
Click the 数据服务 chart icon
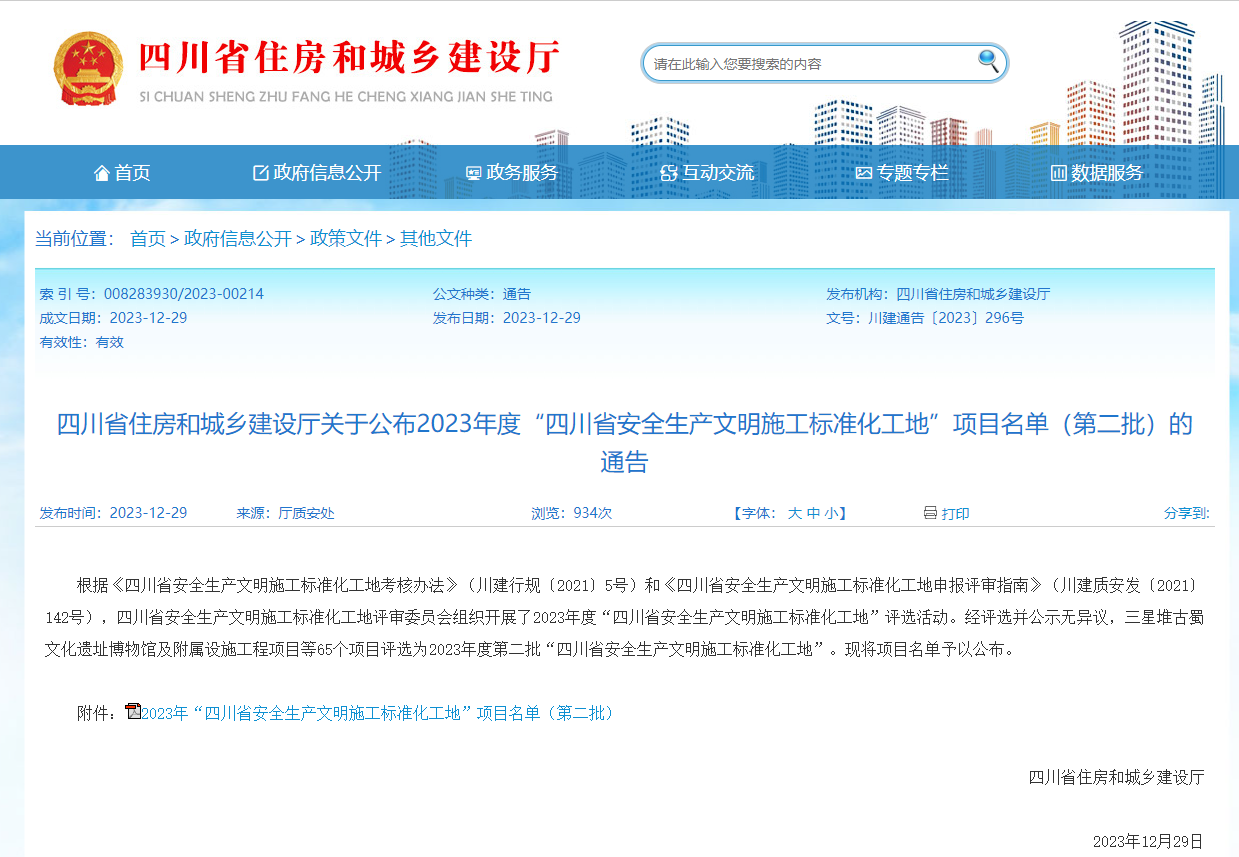point(1058,173)
